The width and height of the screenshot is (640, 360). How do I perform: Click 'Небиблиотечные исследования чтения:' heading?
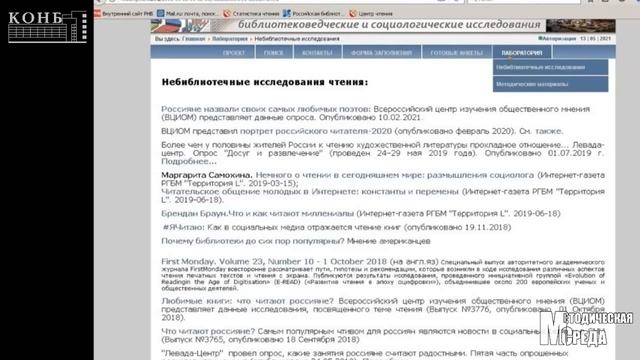[x=264, y=82]
